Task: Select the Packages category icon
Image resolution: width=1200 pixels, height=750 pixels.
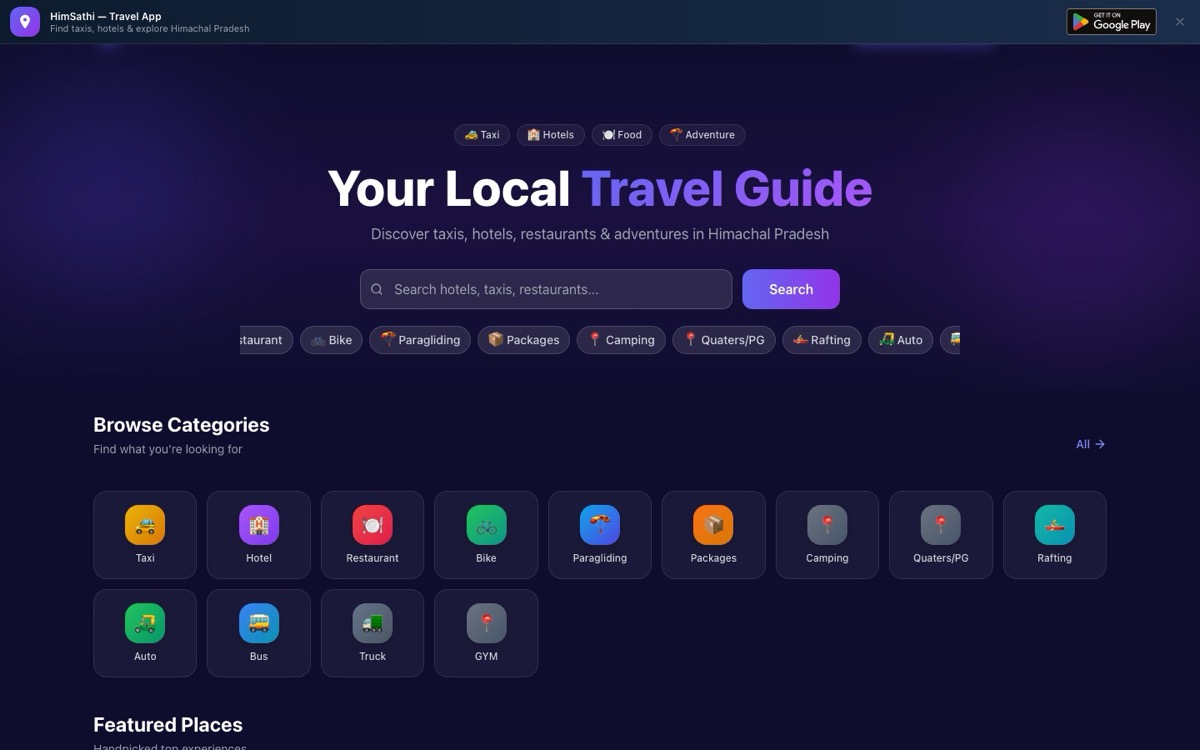Action: (x=713, y=525)
